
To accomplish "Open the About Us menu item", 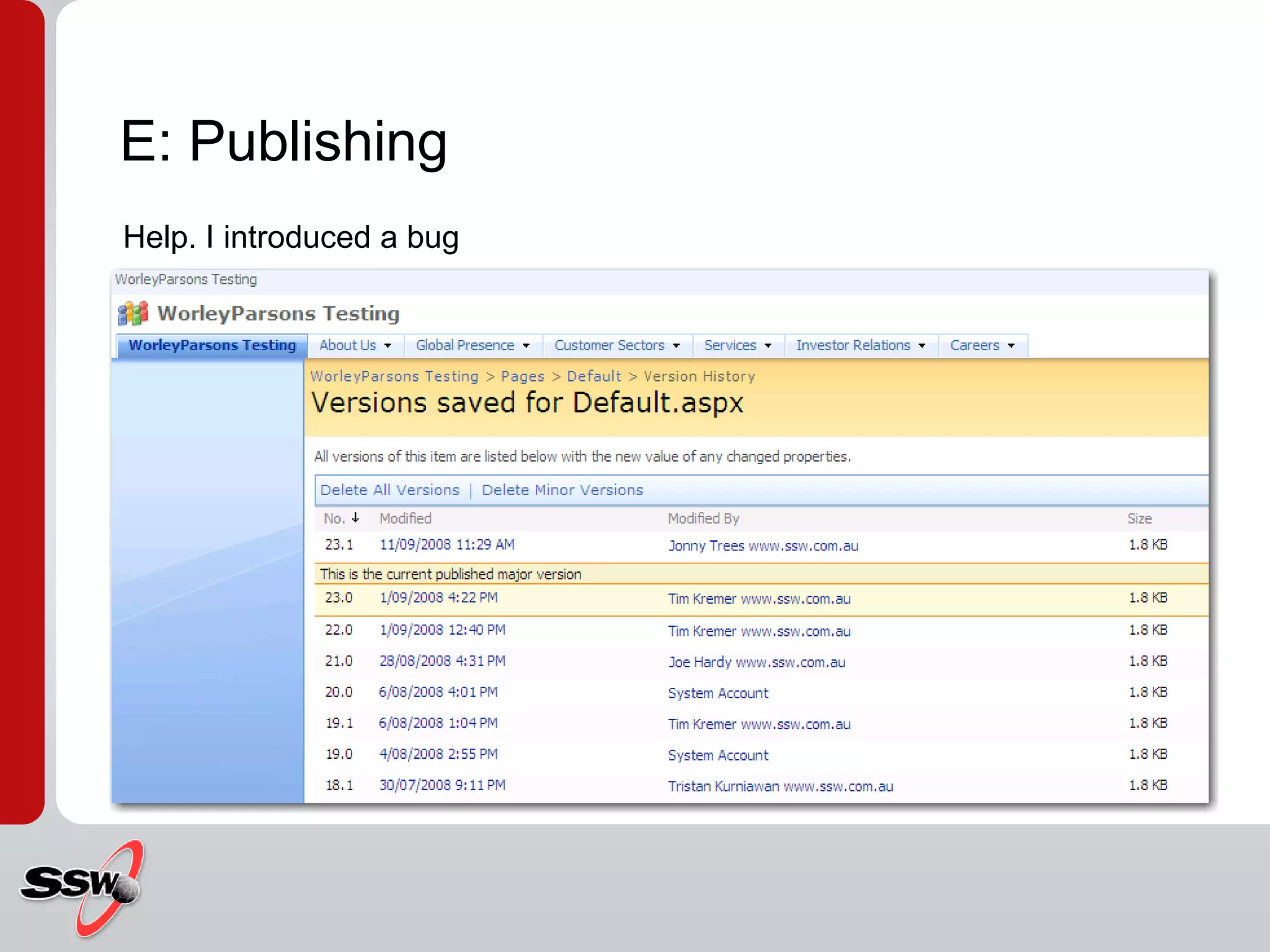I will coord(347,345).
